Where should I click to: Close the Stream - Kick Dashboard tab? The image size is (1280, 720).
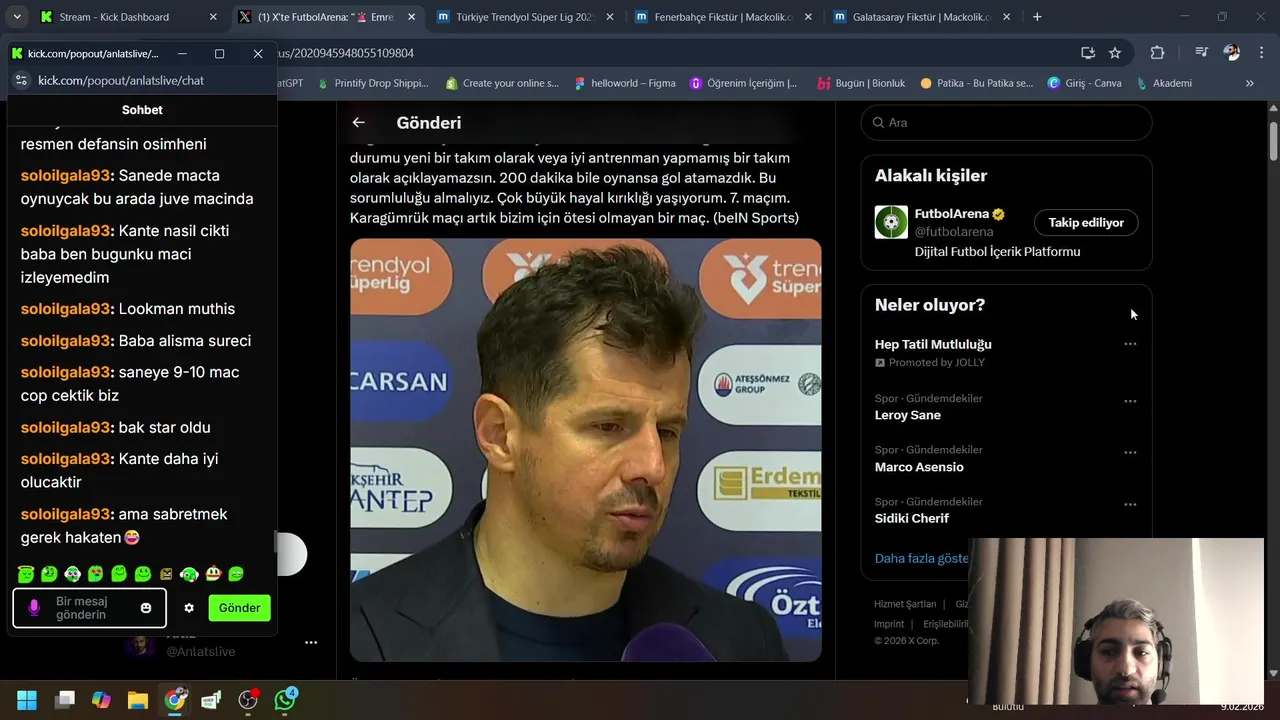click(213, 17)
